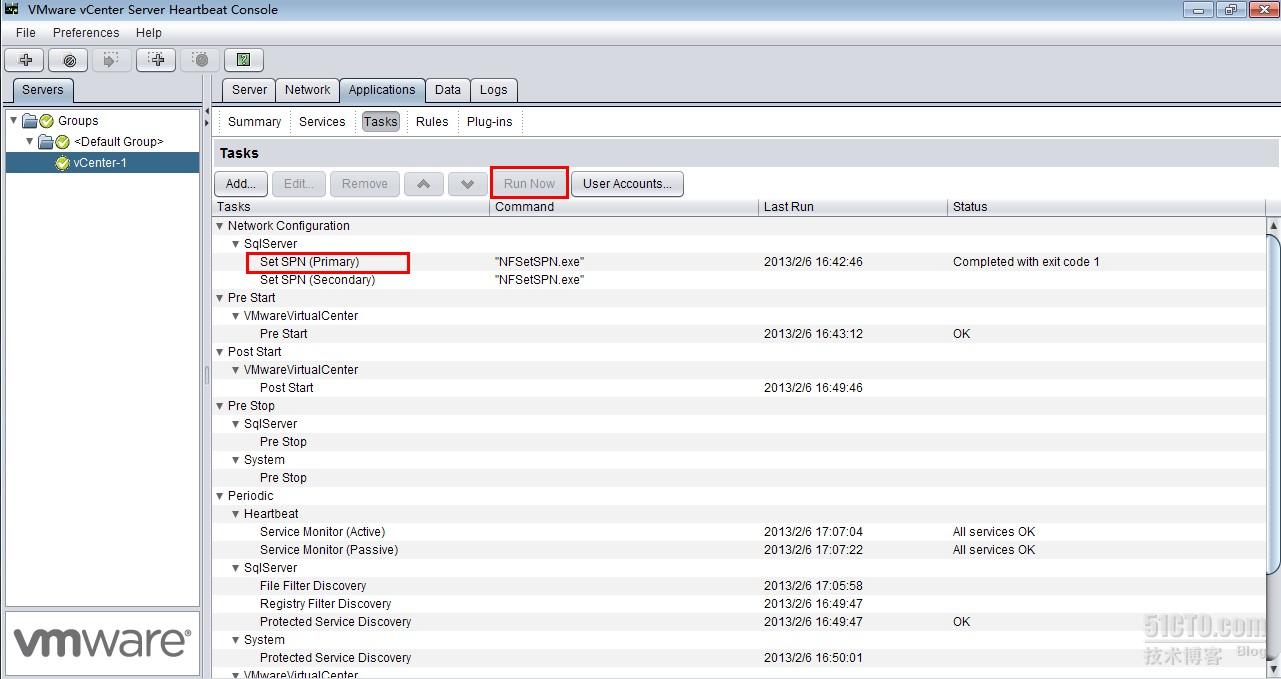
Task: Click the Edit.. button
Action: 299,184
